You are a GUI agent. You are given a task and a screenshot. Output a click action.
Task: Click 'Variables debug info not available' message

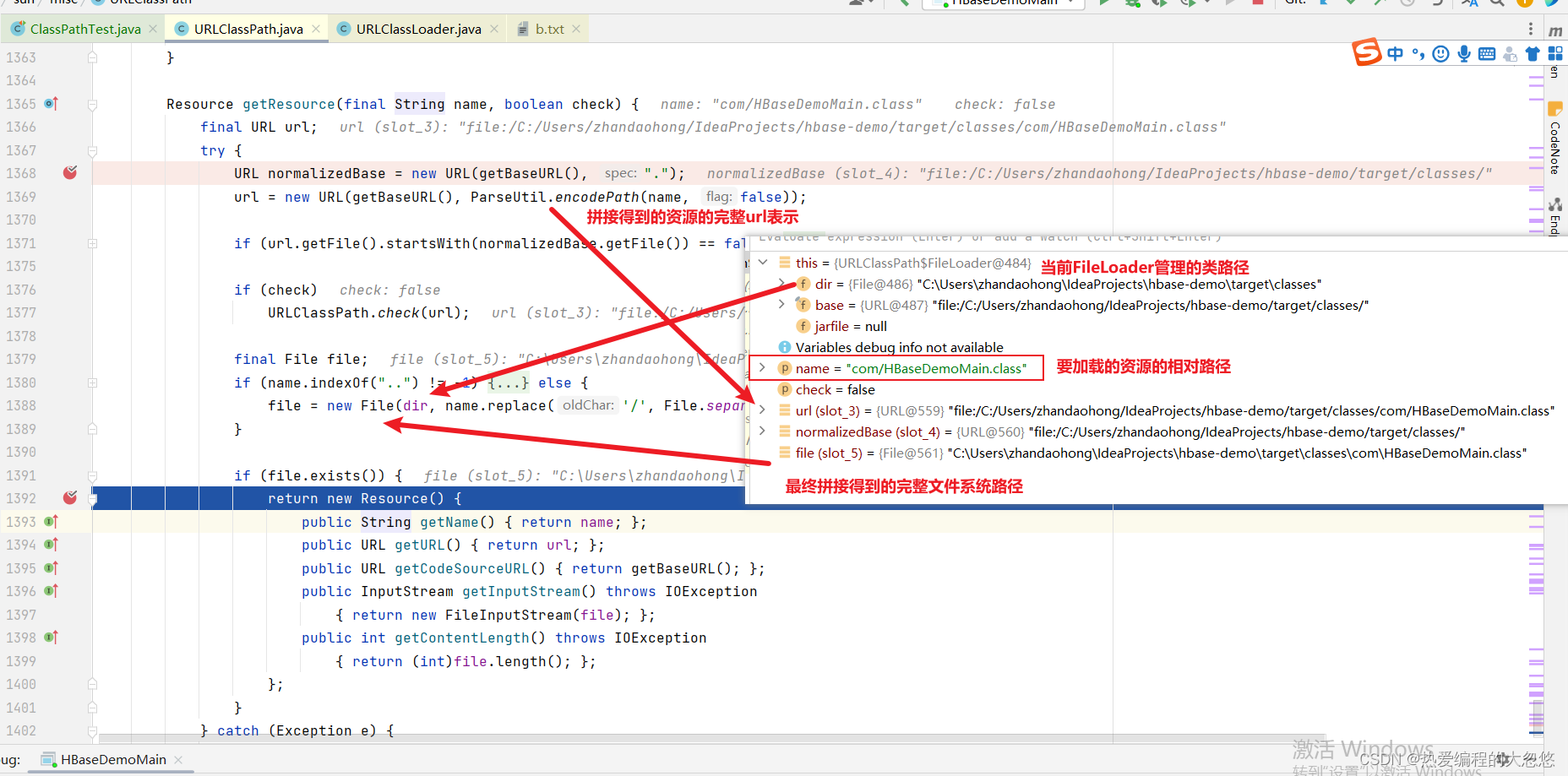click(900, 347)
